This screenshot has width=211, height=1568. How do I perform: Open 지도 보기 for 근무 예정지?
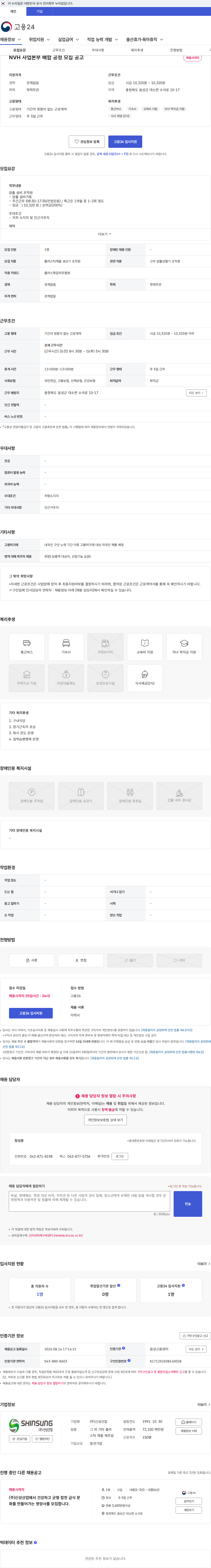coord(196,393)
